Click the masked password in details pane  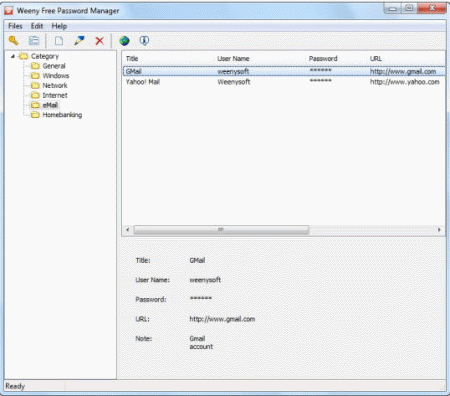click(201, 298)
